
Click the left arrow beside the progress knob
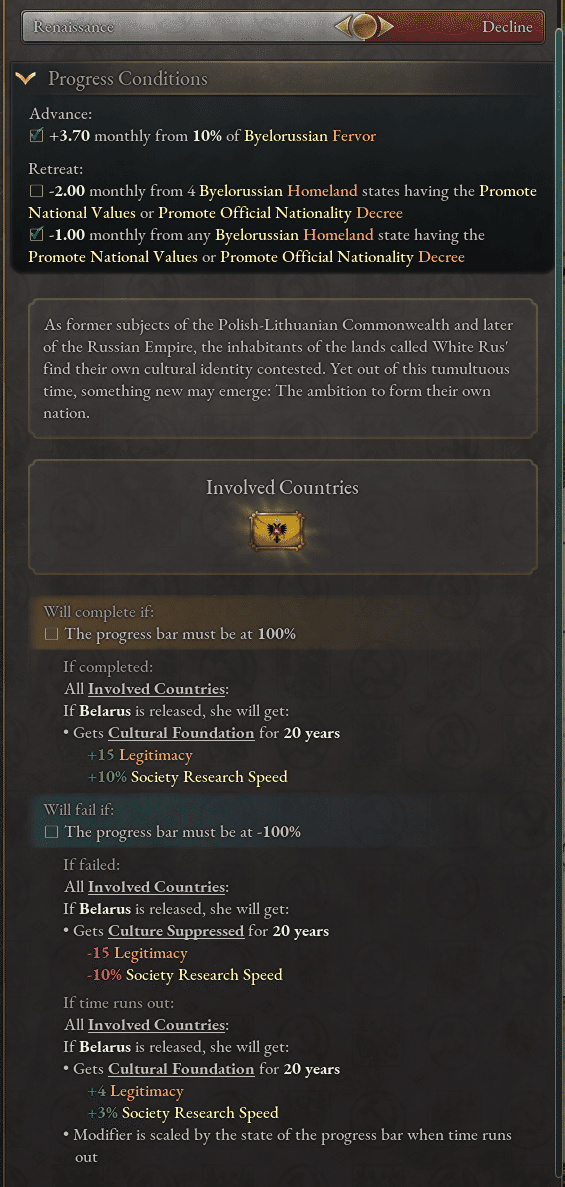pos(342,27)
